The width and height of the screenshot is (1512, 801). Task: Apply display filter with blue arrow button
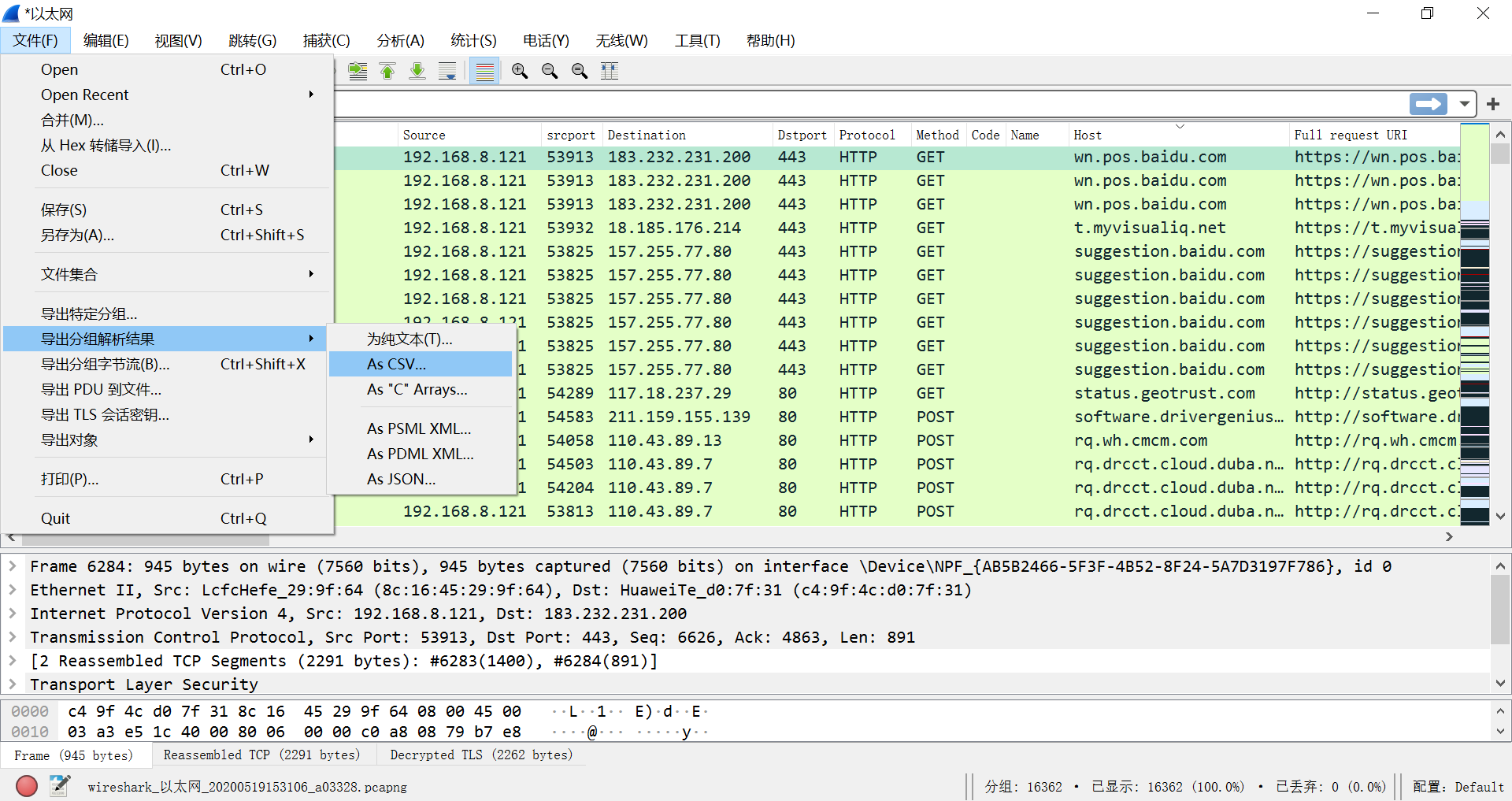pyautogui.click(x=1429, y=104)
